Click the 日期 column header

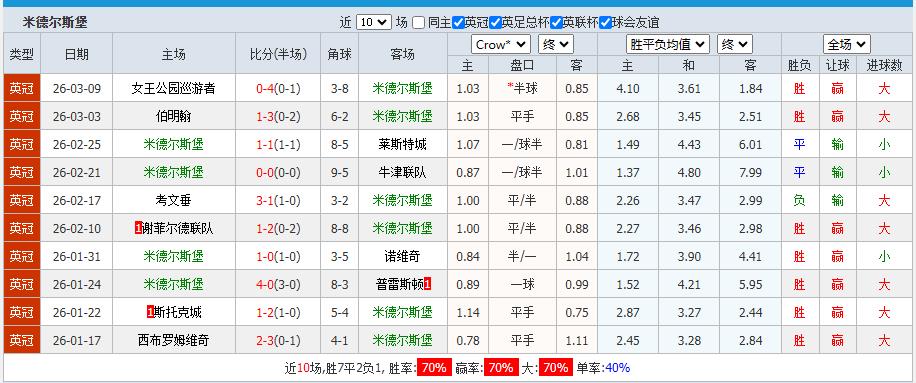(77, 54)
